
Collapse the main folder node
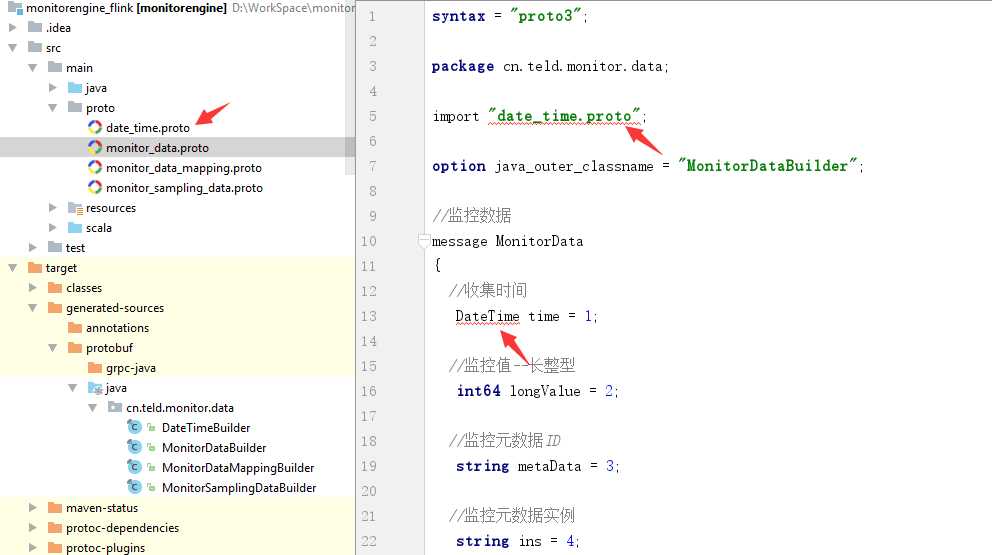pyautogui.click(x=32, y=67)
